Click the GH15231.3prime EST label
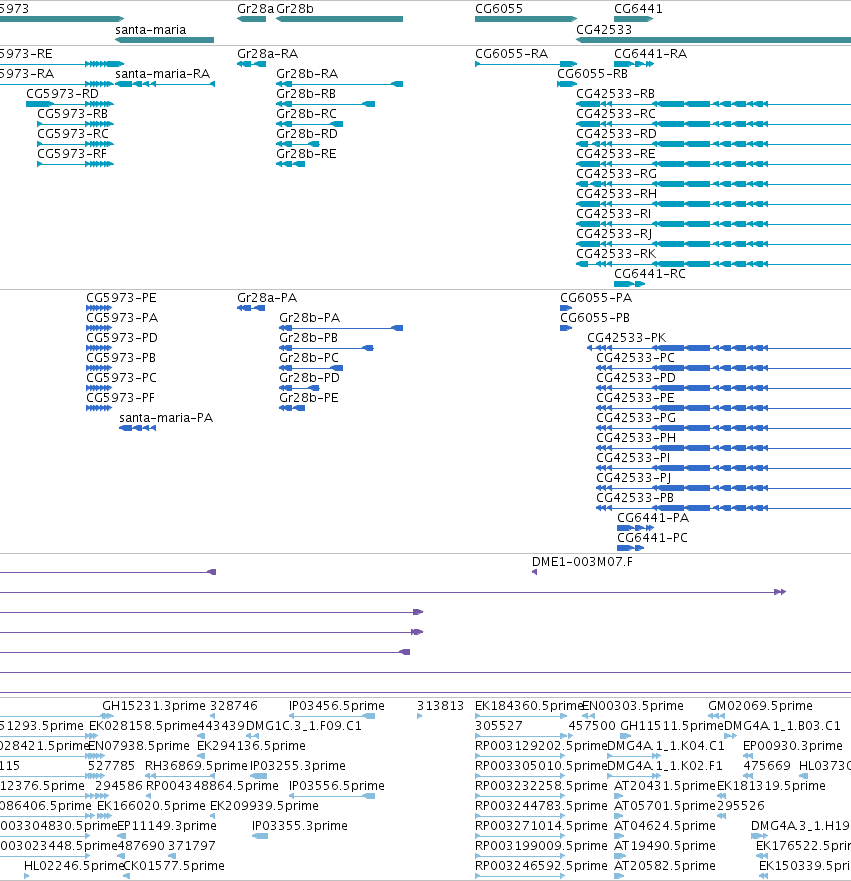 (154, 706)
